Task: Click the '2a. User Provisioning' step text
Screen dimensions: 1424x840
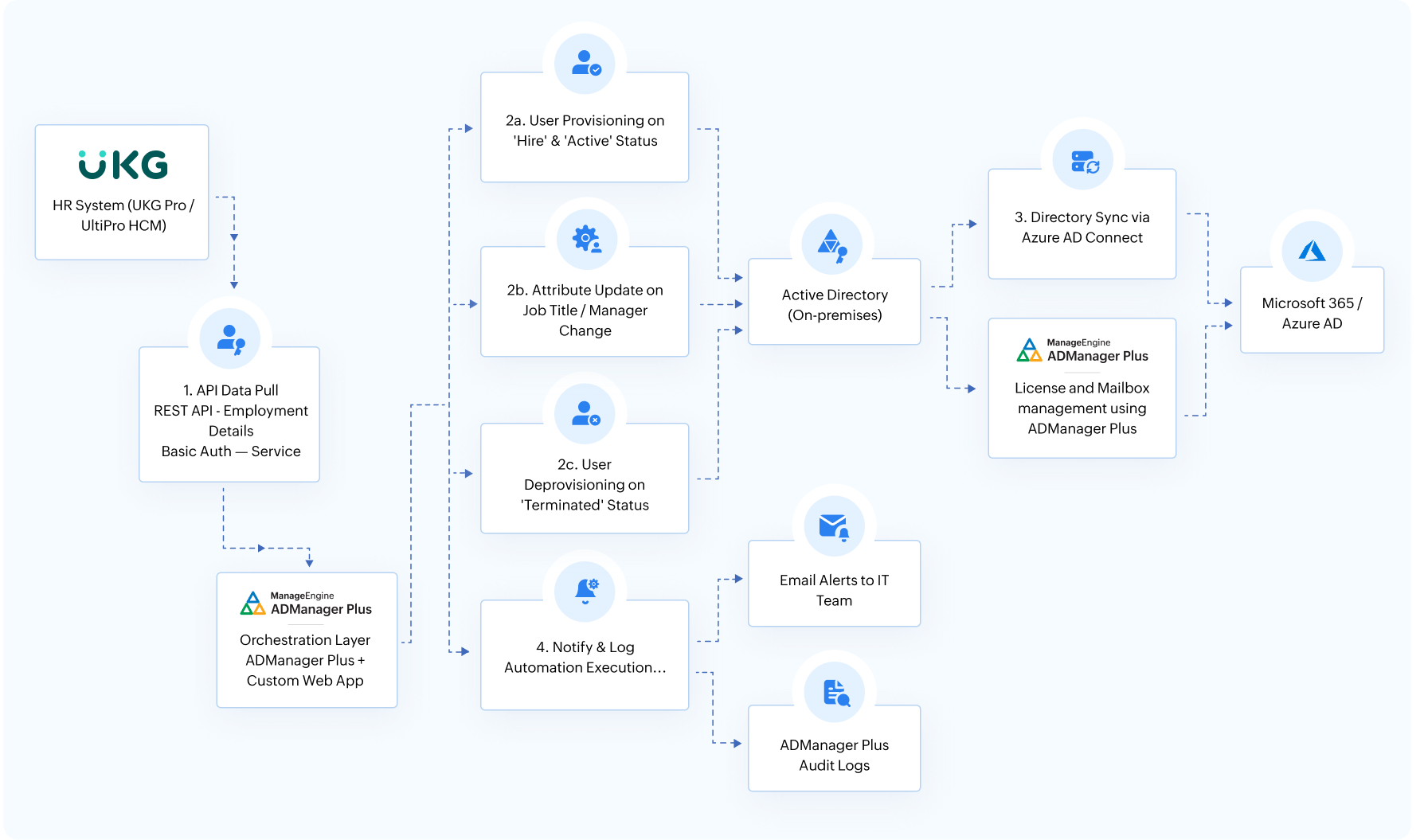Action: tap(585, 131)
